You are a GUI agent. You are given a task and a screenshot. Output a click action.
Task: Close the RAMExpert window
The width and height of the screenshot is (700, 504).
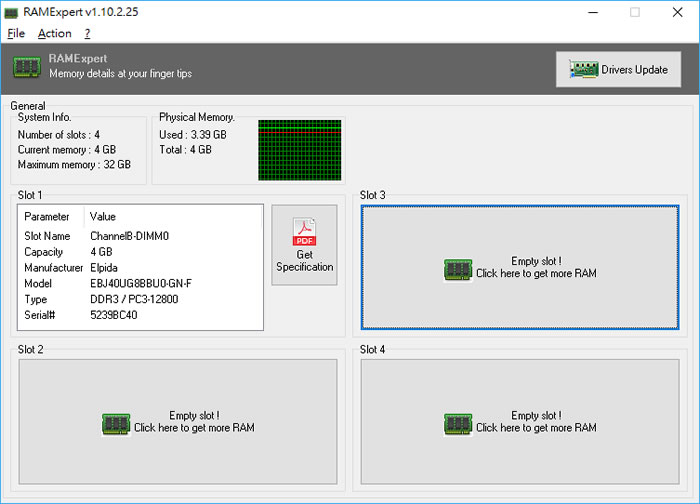(676, 12)
